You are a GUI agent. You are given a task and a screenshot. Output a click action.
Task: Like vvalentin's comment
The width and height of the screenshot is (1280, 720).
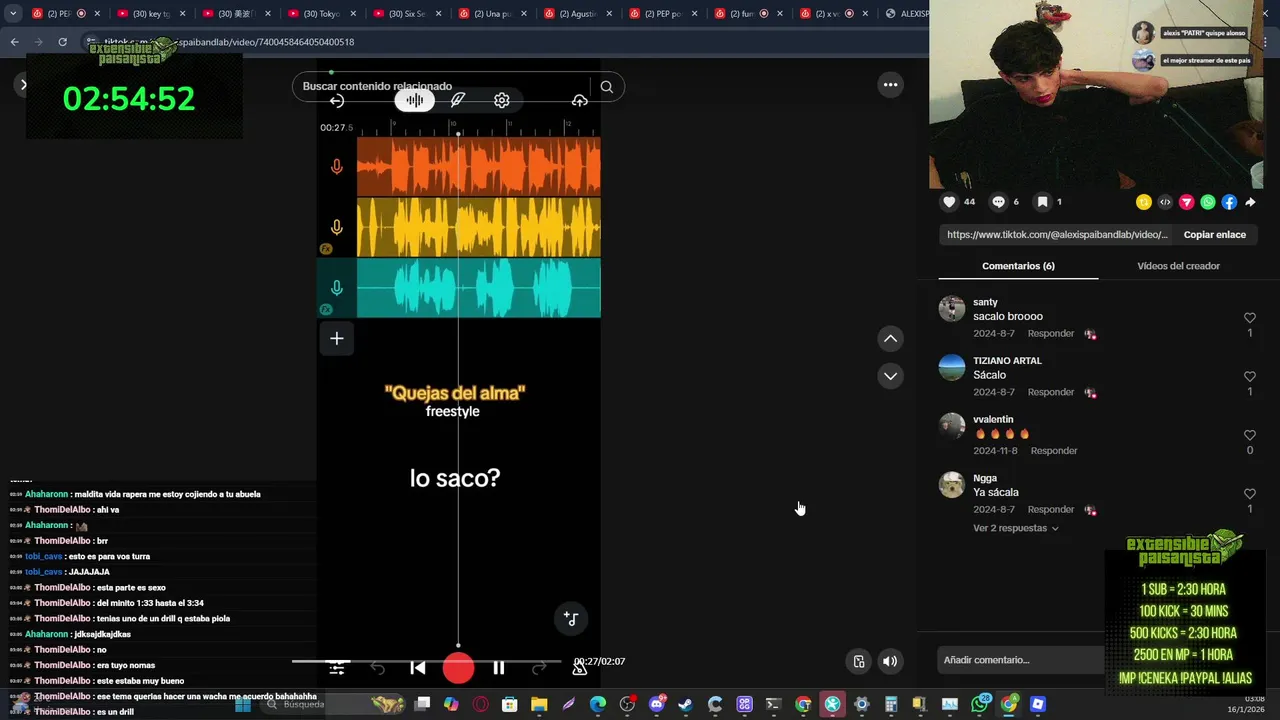(x=1250, y=435)
